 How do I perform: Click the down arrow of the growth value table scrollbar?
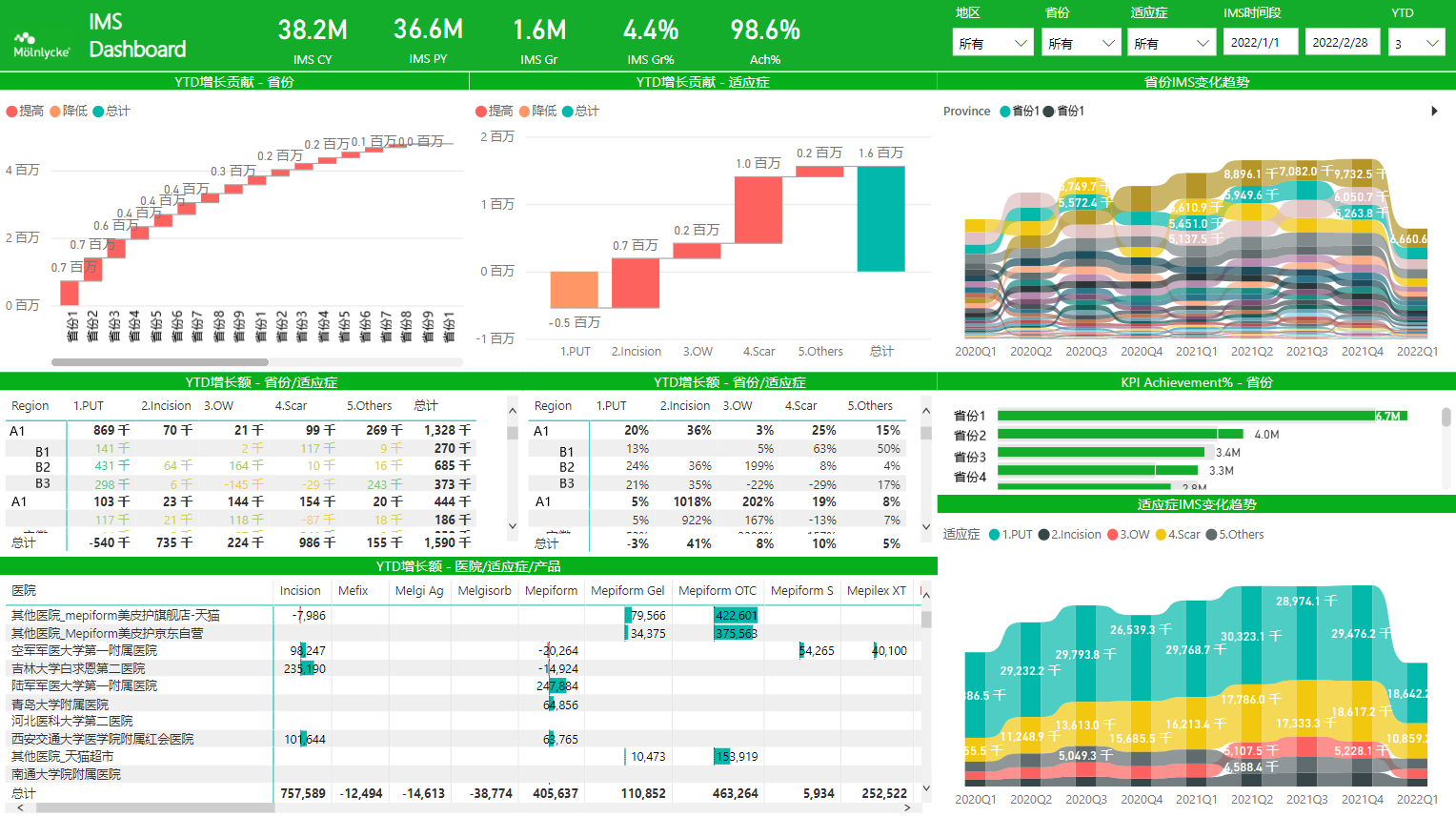click(x=513, y=526)
